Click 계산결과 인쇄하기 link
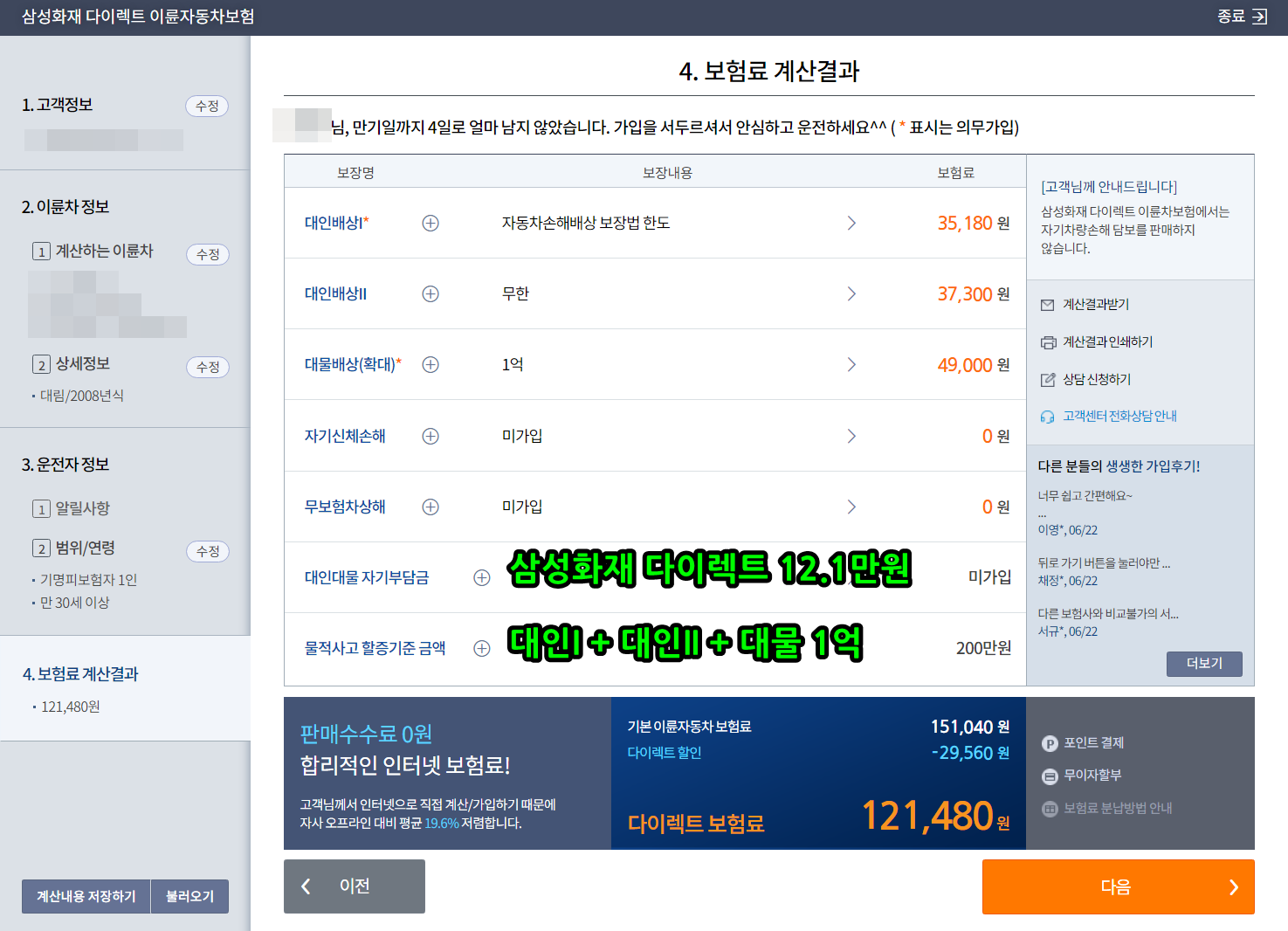 tap(1108, 342)
